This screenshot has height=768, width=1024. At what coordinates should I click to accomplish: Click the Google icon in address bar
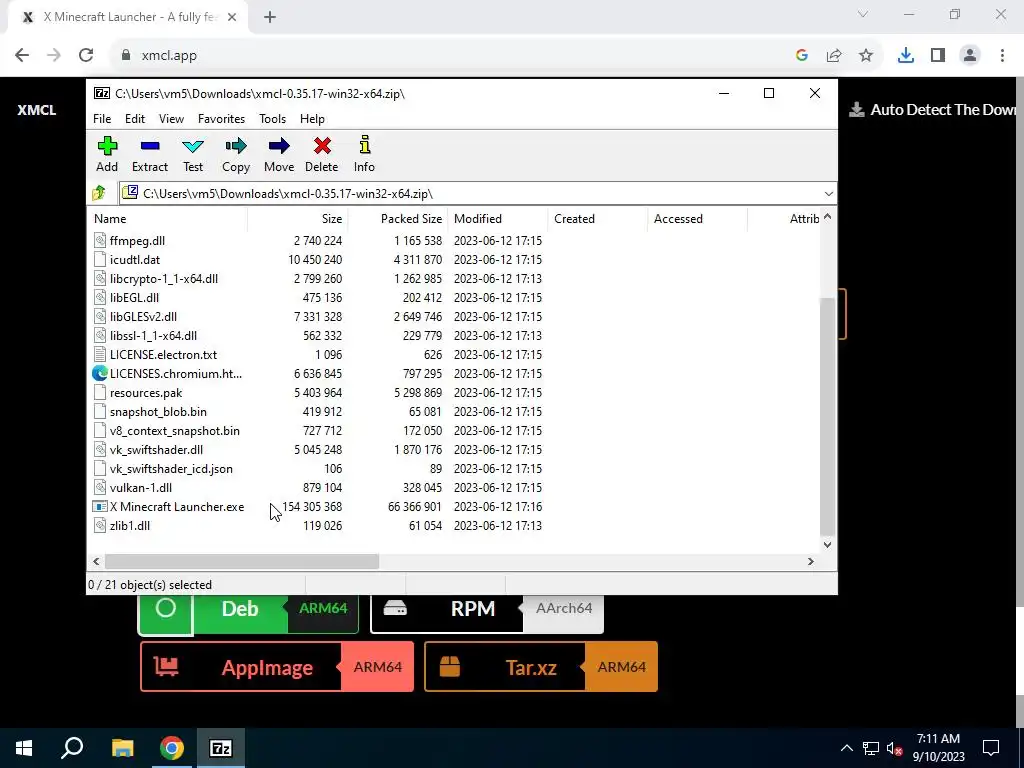[802, 56]
